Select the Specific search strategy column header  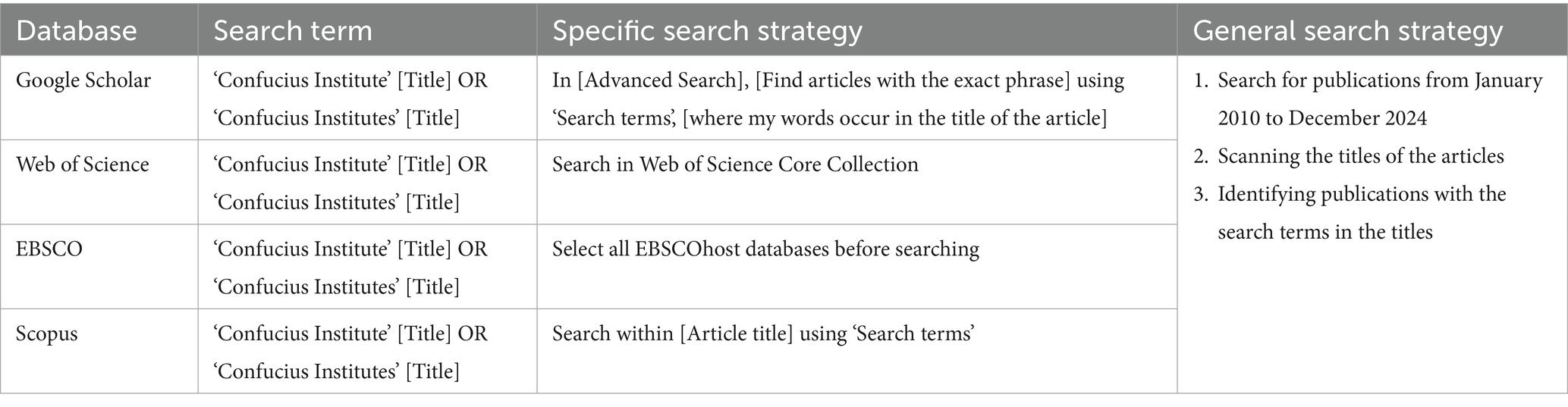pyautogui.click(x=707, y=31)
